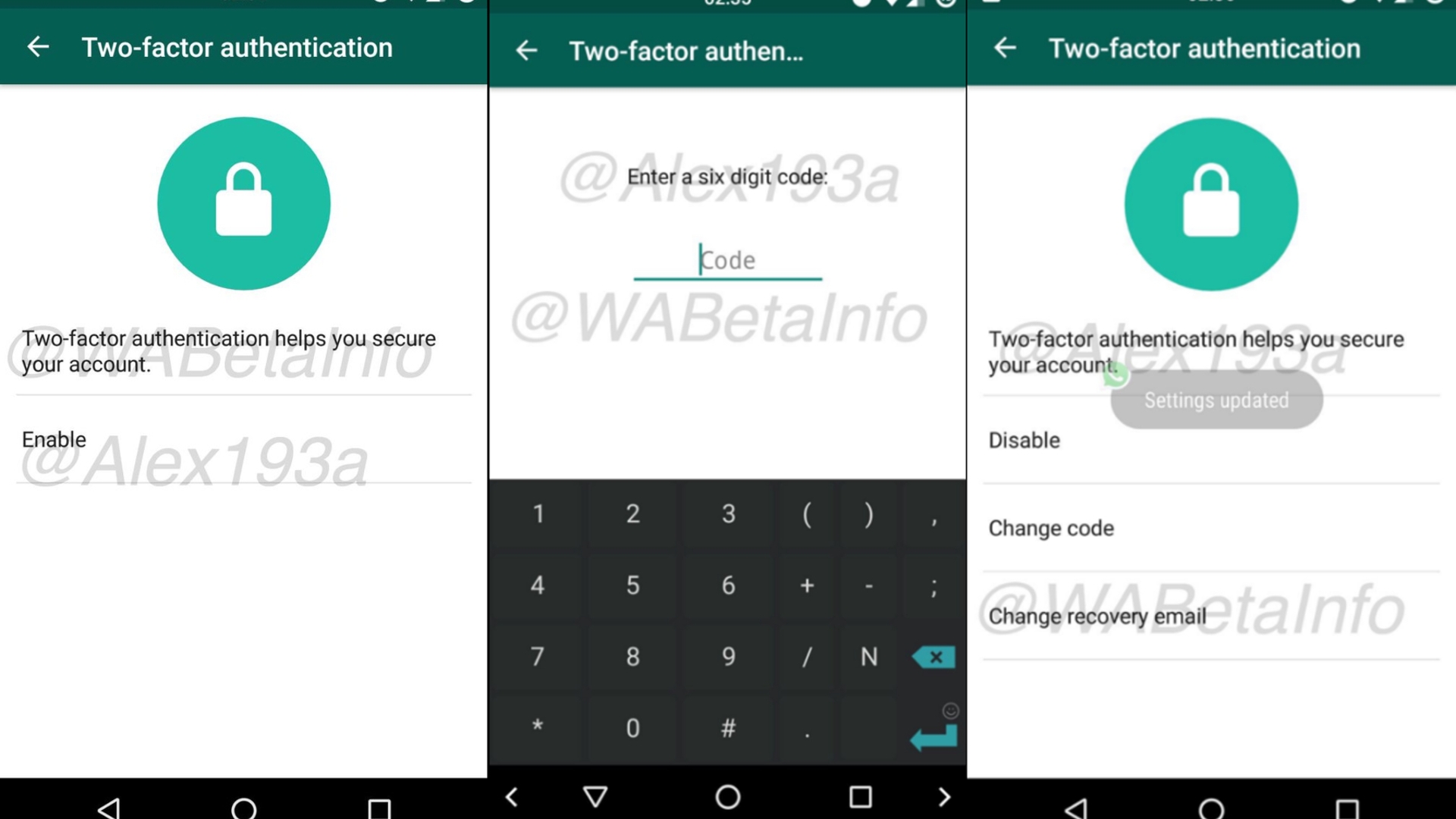Click the six-digit code input field
The height and width of the screenshot is (819, 1456).
(x=727, y=260)
